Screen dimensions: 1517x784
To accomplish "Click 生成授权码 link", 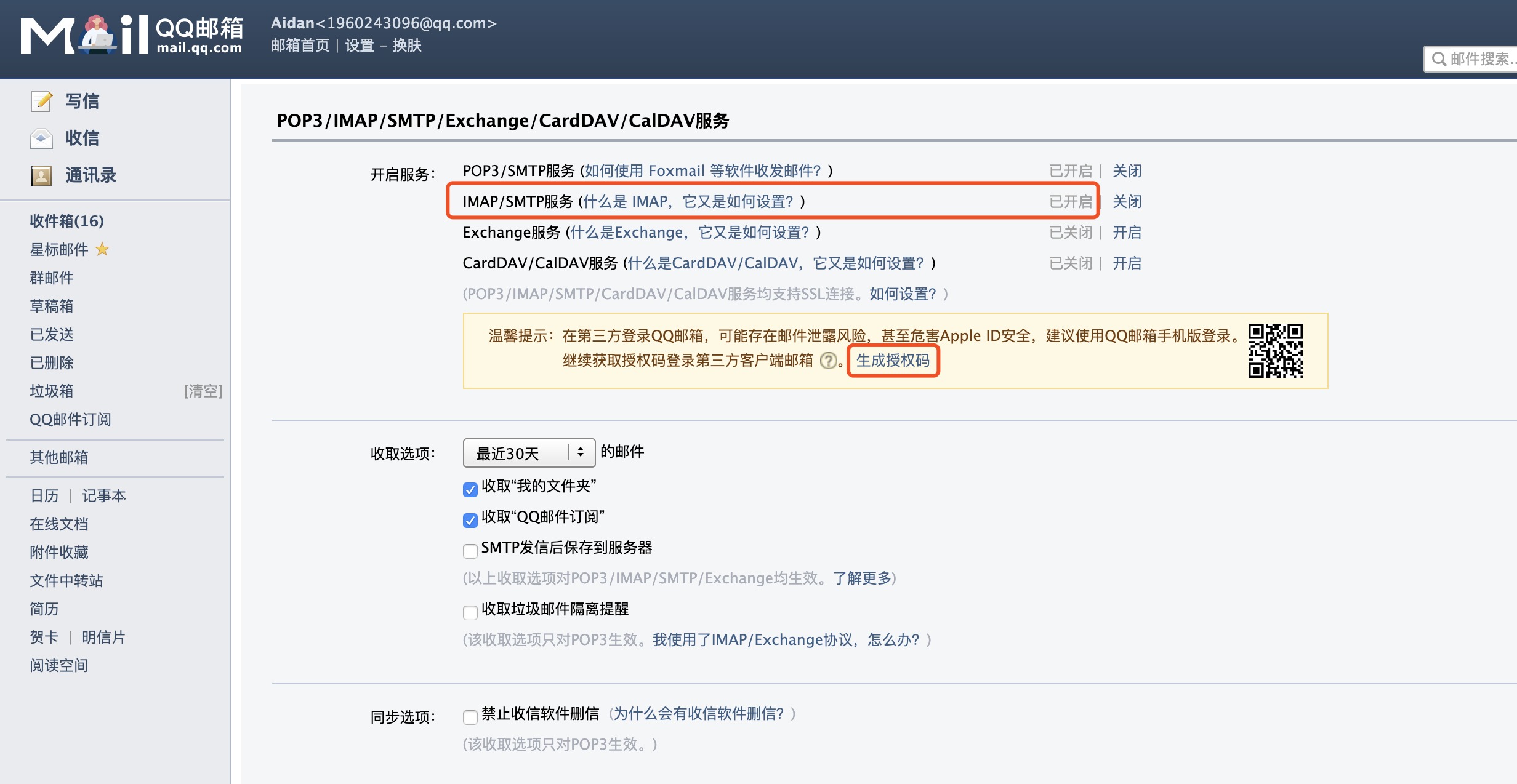I will point(893,361).
